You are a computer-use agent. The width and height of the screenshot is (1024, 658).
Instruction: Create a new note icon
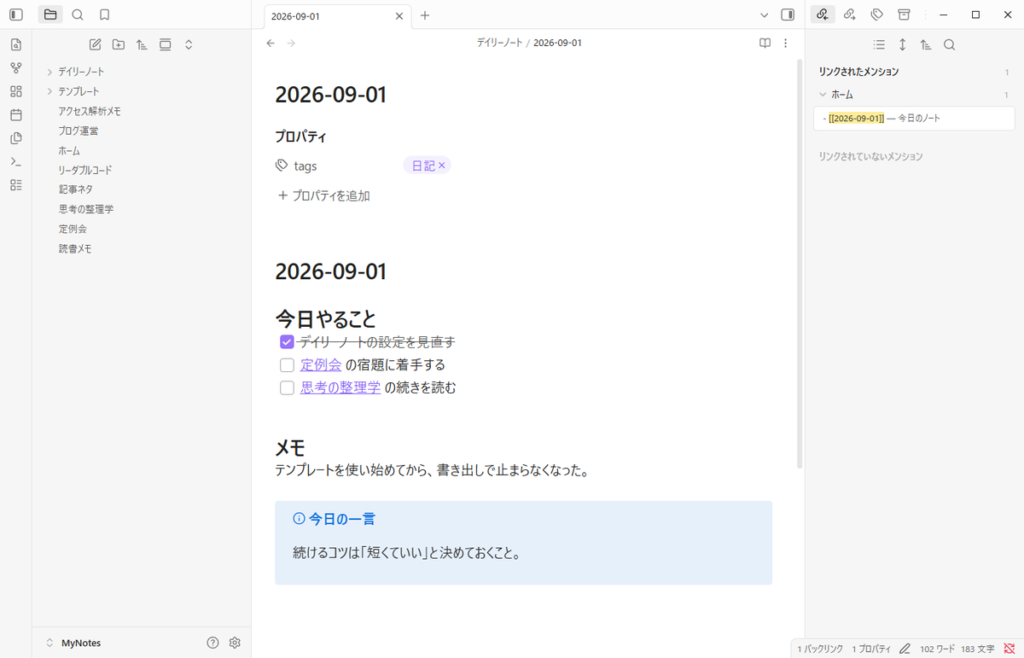pos(95,44)
